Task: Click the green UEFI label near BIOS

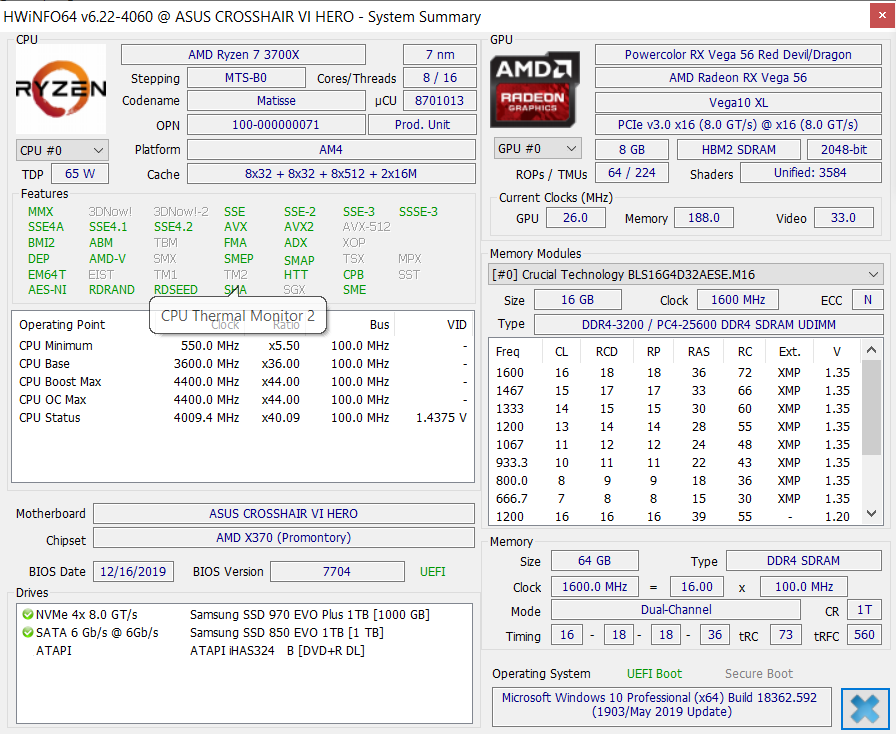Action: click(433, 572)
